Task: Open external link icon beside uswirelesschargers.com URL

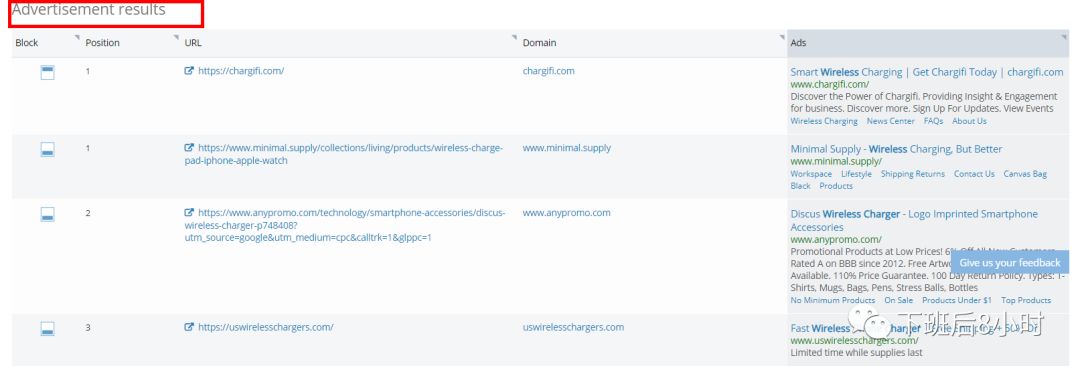Action: click(x=189, y=327)
